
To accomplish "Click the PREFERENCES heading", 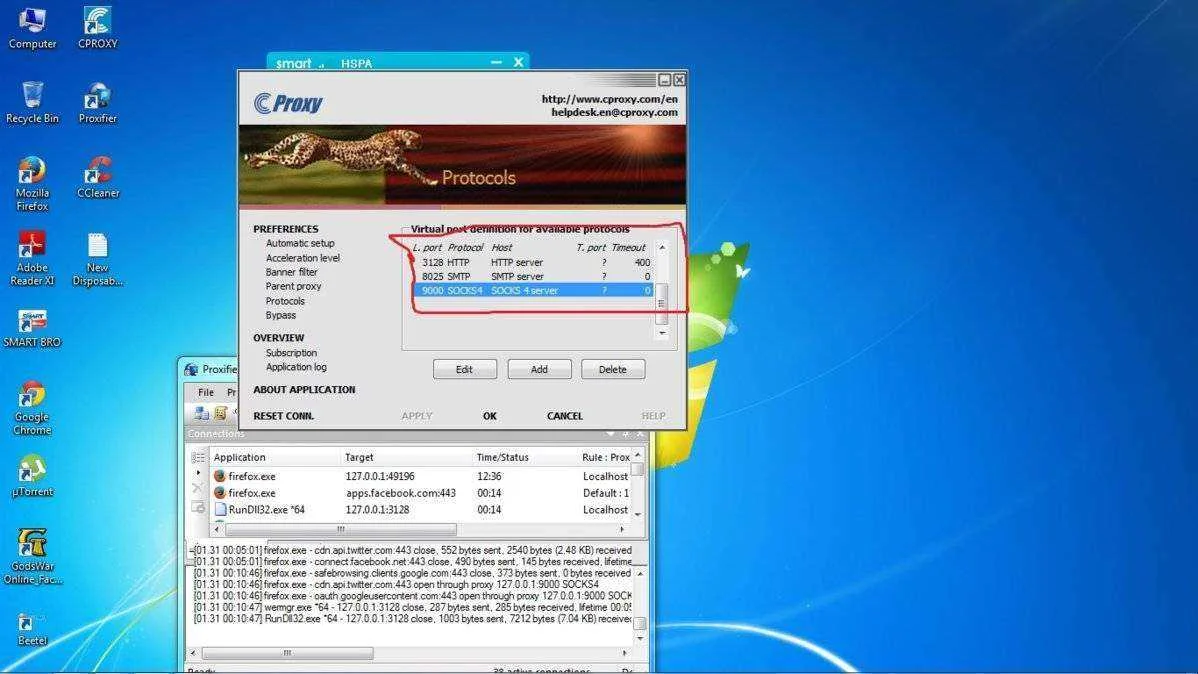I will pos(286,228).
